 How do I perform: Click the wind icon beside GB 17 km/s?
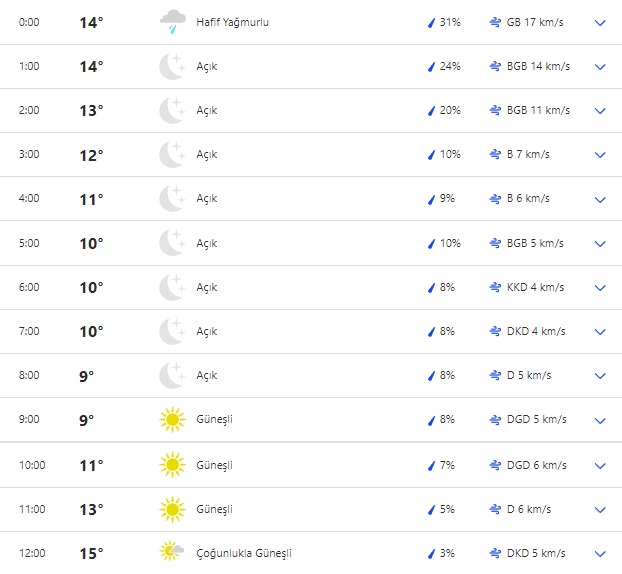coord(495,22)
